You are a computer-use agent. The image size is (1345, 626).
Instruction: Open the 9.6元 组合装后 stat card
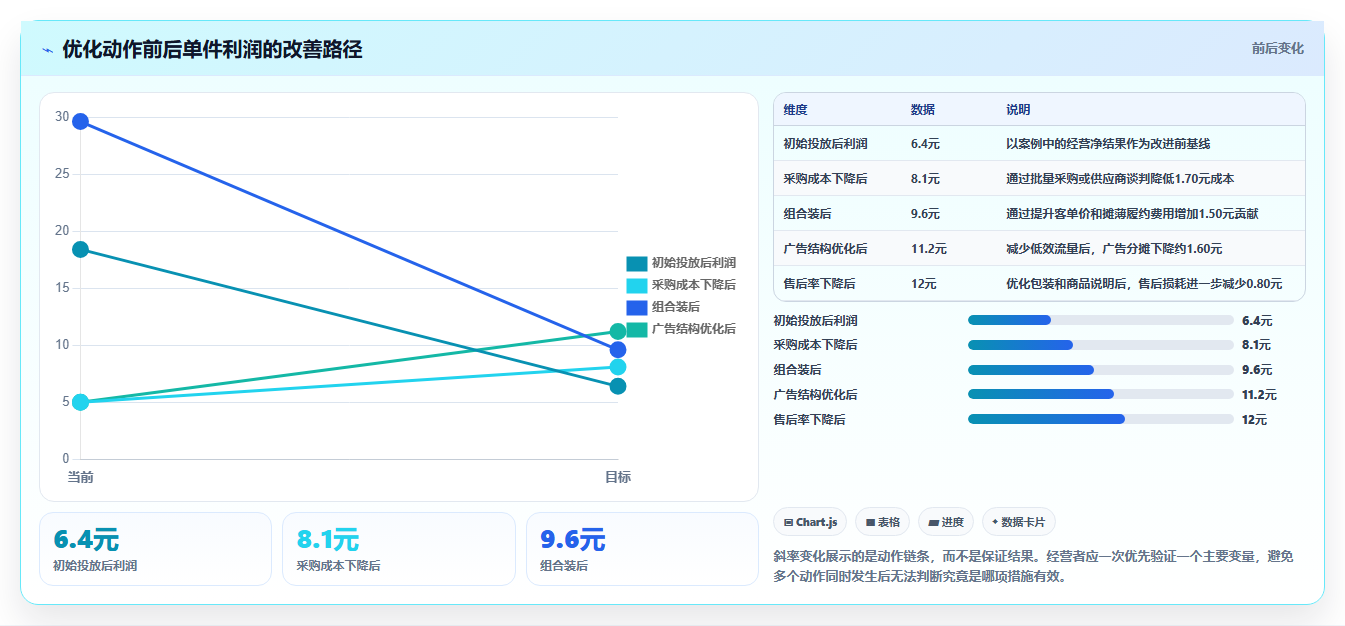coord(642,549)
